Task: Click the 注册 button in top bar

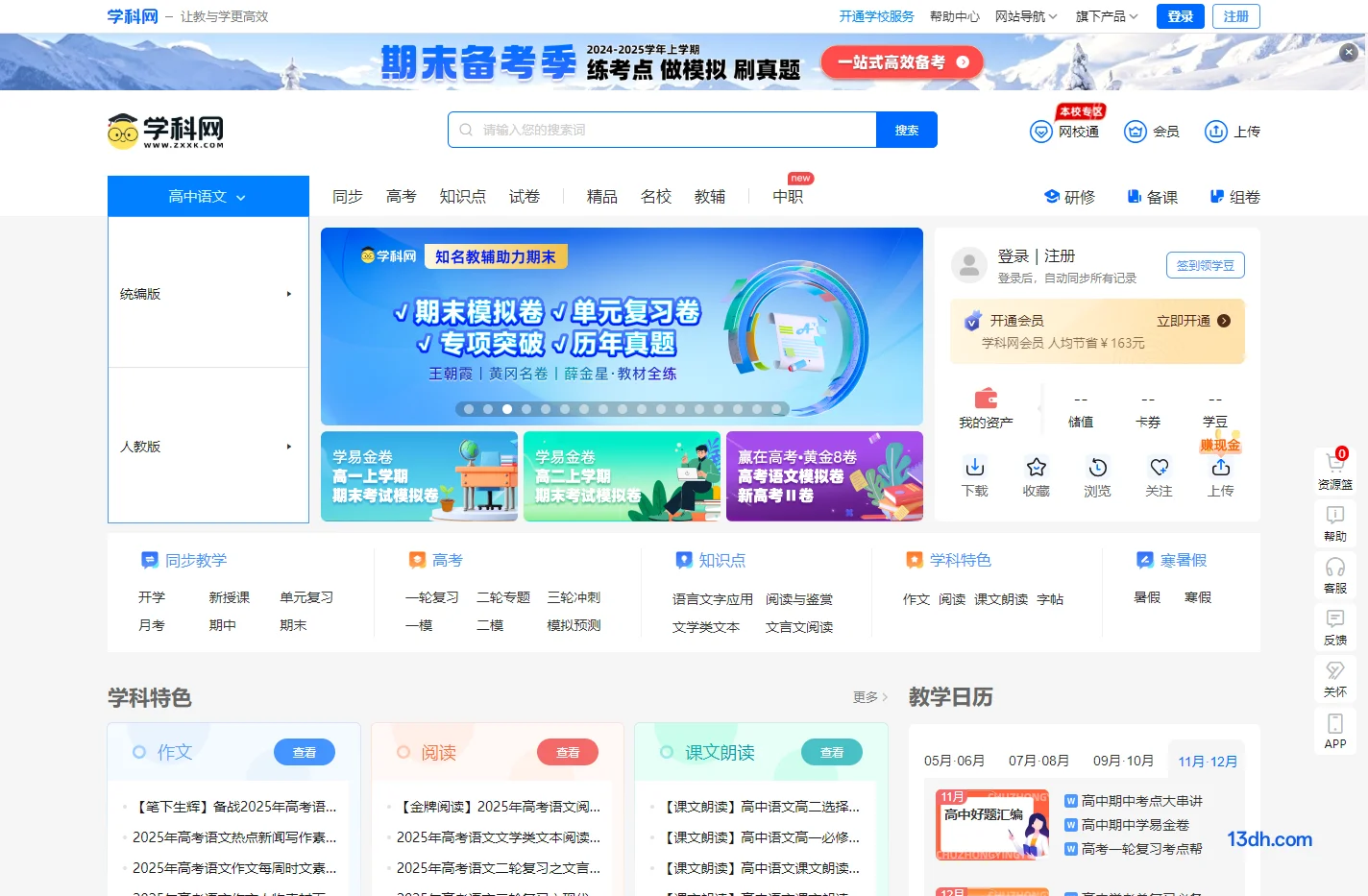Action: click(1236, 16)
